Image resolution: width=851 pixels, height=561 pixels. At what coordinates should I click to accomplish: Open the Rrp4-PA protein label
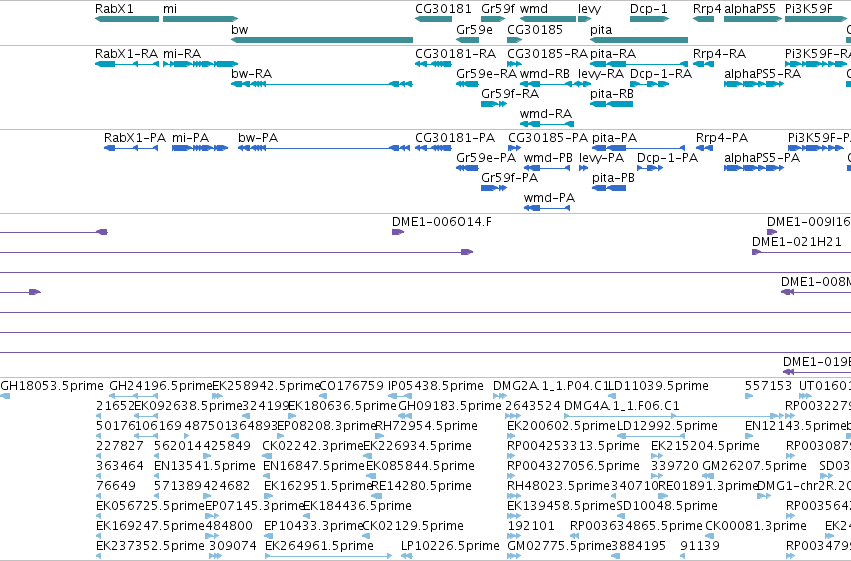(x=722, y=138)
